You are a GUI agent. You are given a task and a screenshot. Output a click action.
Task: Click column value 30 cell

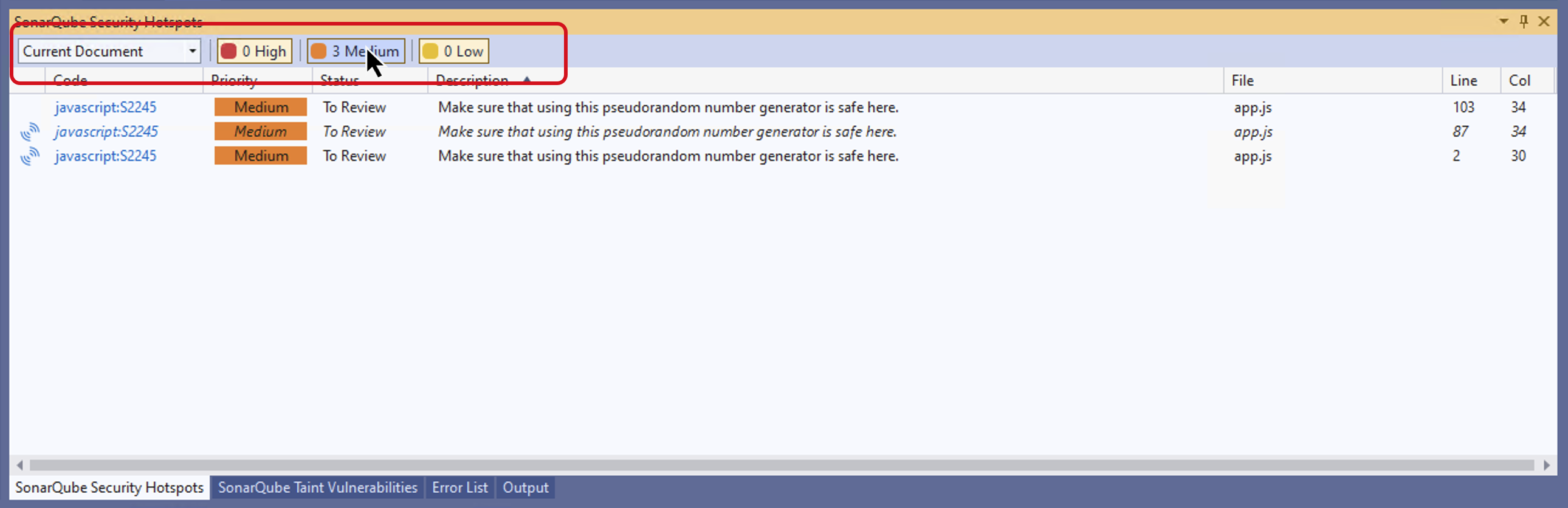click(x=1518, y=156)
